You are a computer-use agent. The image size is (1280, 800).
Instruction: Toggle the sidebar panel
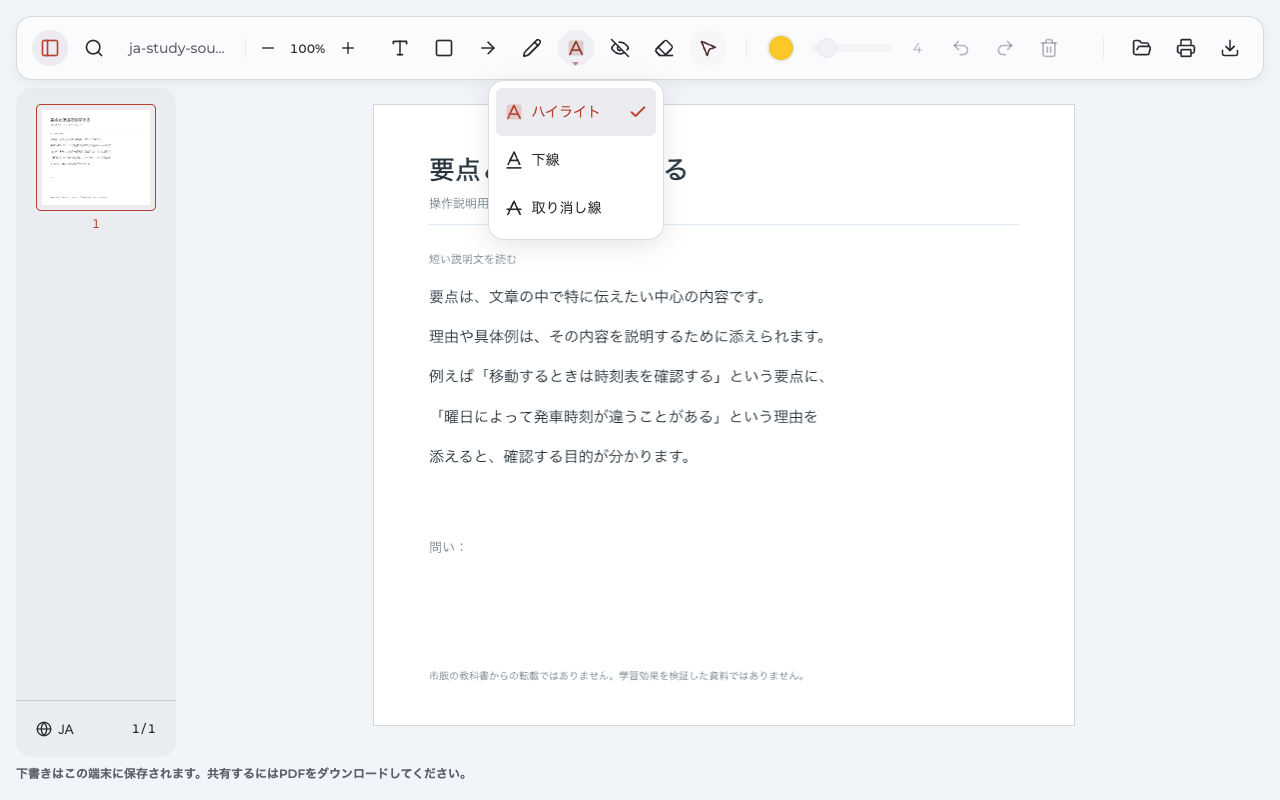click(x=50, y=48)
